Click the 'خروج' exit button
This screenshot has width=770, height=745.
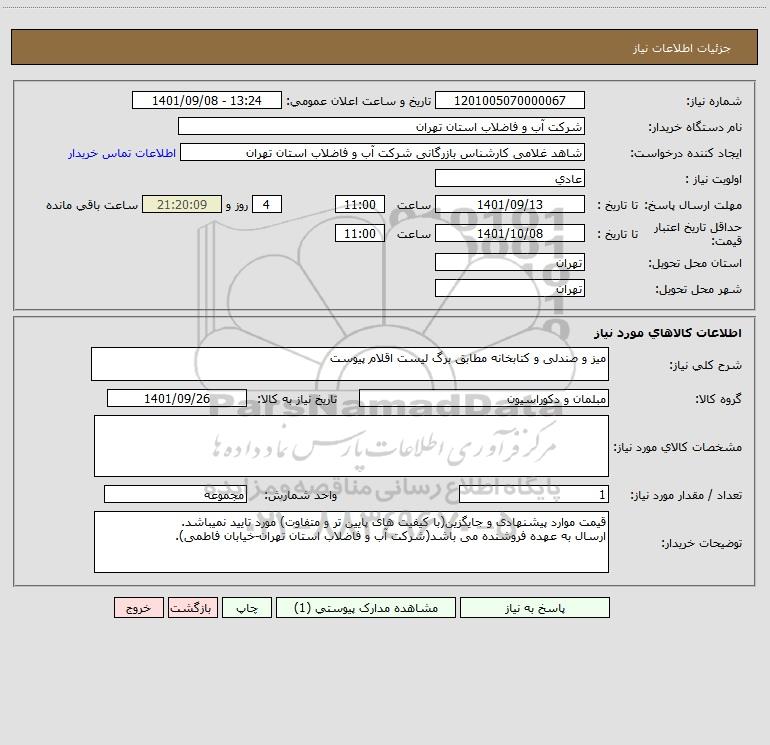pos(138,607)
